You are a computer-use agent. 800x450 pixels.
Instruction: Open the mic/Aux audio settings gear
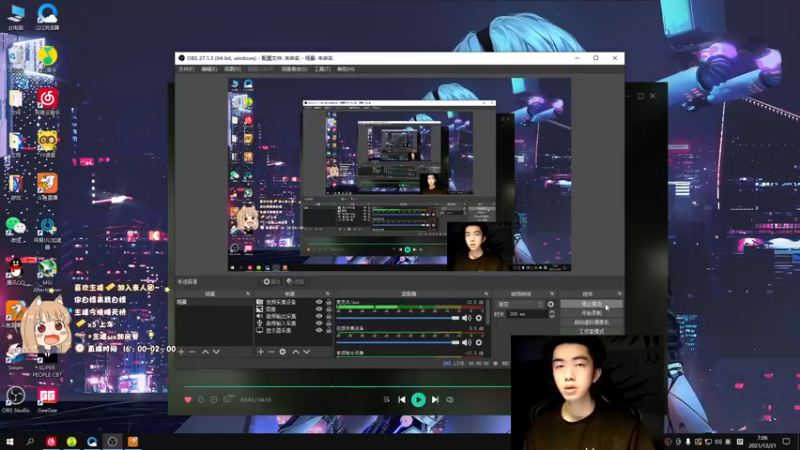[479, 318]
